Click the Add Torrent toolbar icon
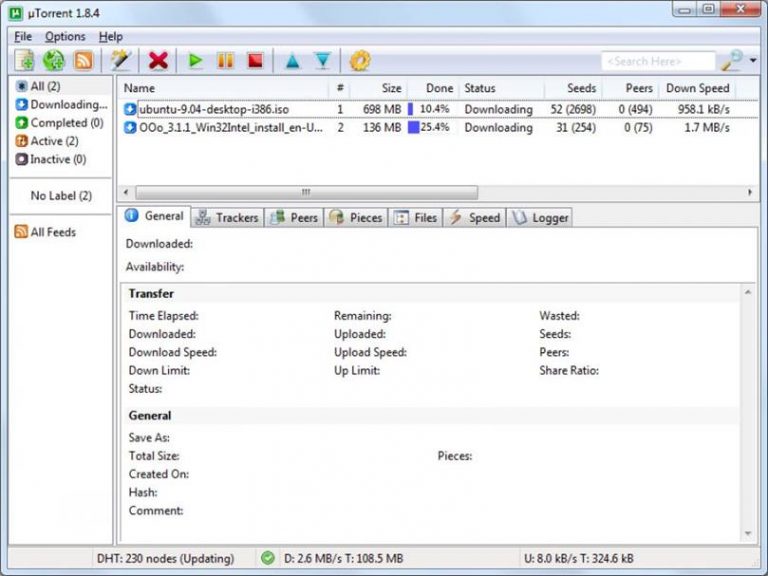Viewport: 768px width, 576px height. pyautogui.click(x=24, y=61)
